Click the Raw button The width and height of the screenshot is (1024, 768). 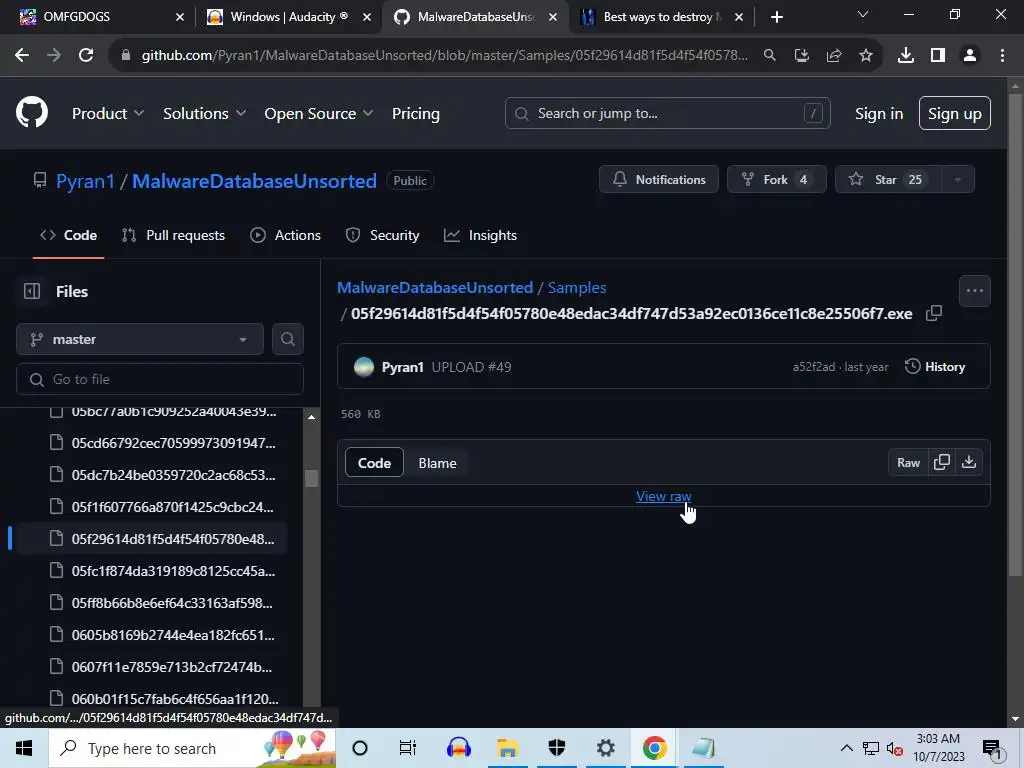908,462
